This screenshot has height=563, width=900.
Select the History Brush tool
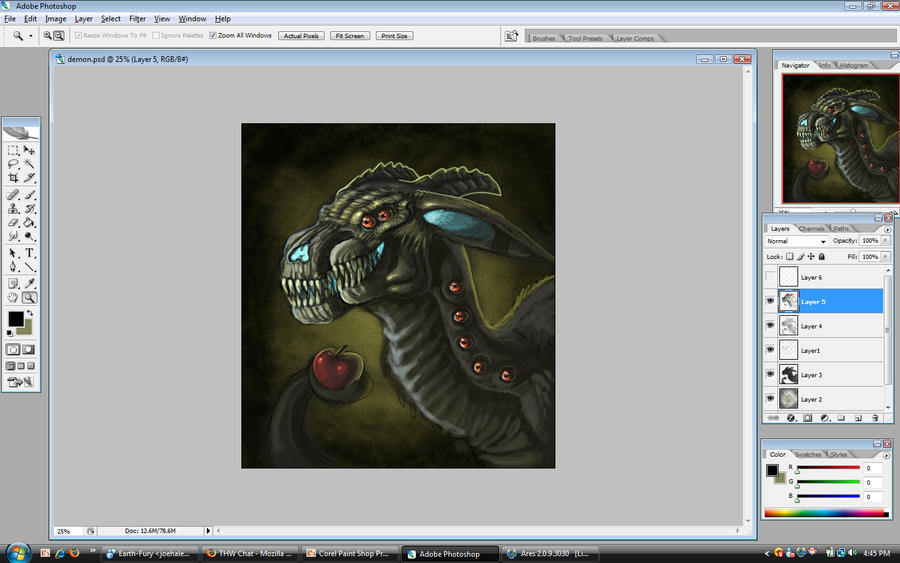click(29, 209)
